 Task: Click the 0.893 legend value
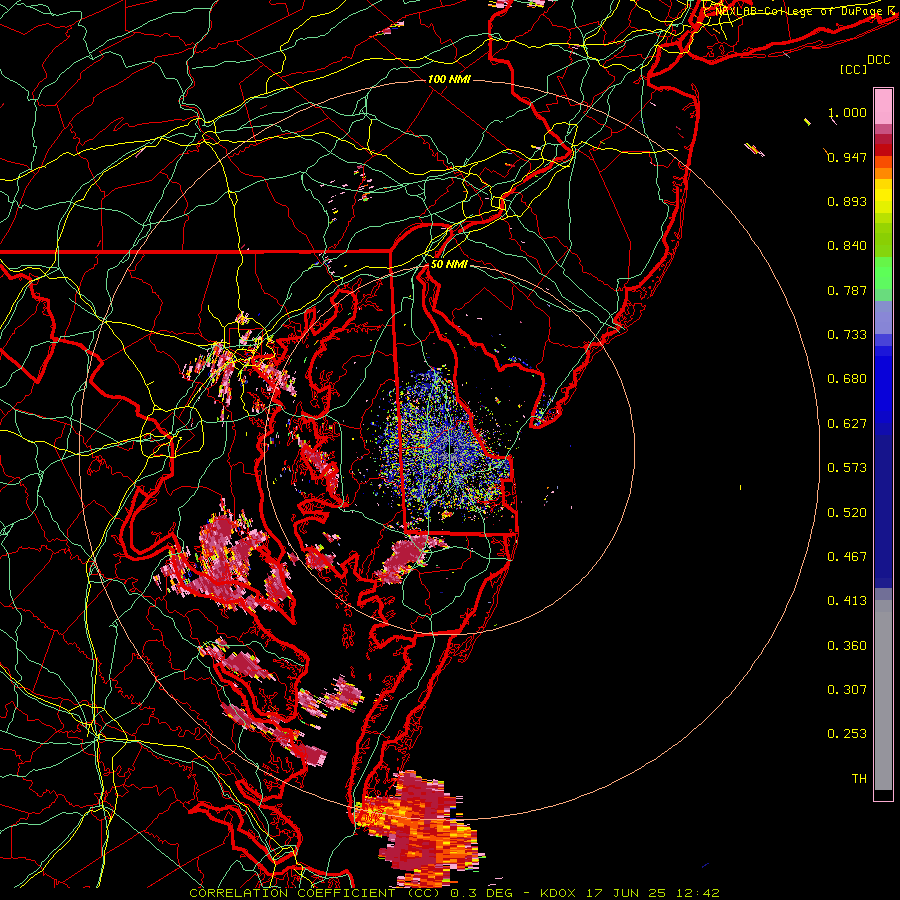(x=847, y=201)
